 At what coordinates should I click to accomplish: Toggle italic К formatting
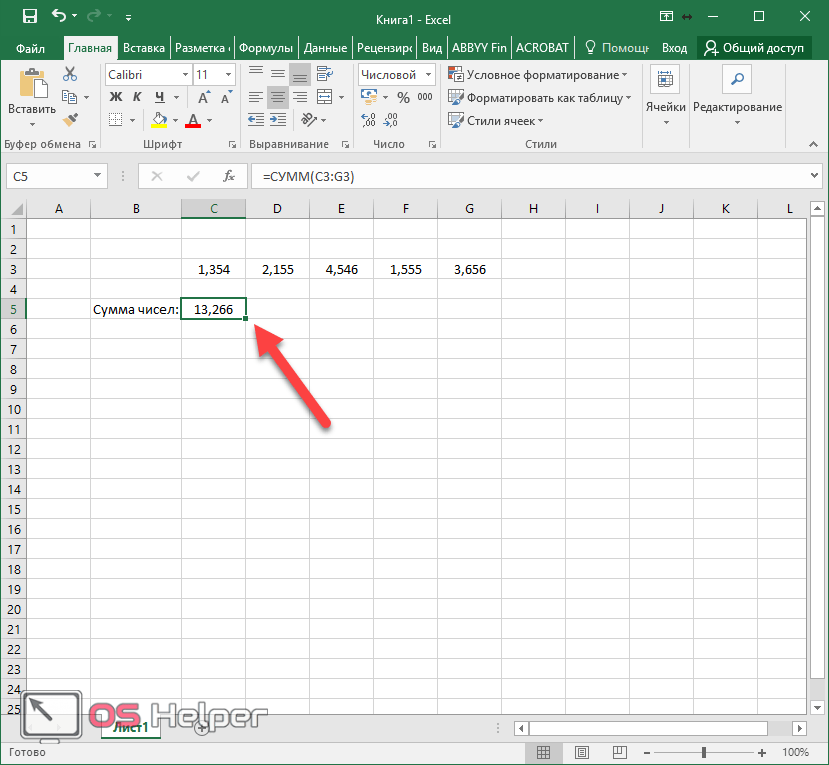click(x=138, y=97)
